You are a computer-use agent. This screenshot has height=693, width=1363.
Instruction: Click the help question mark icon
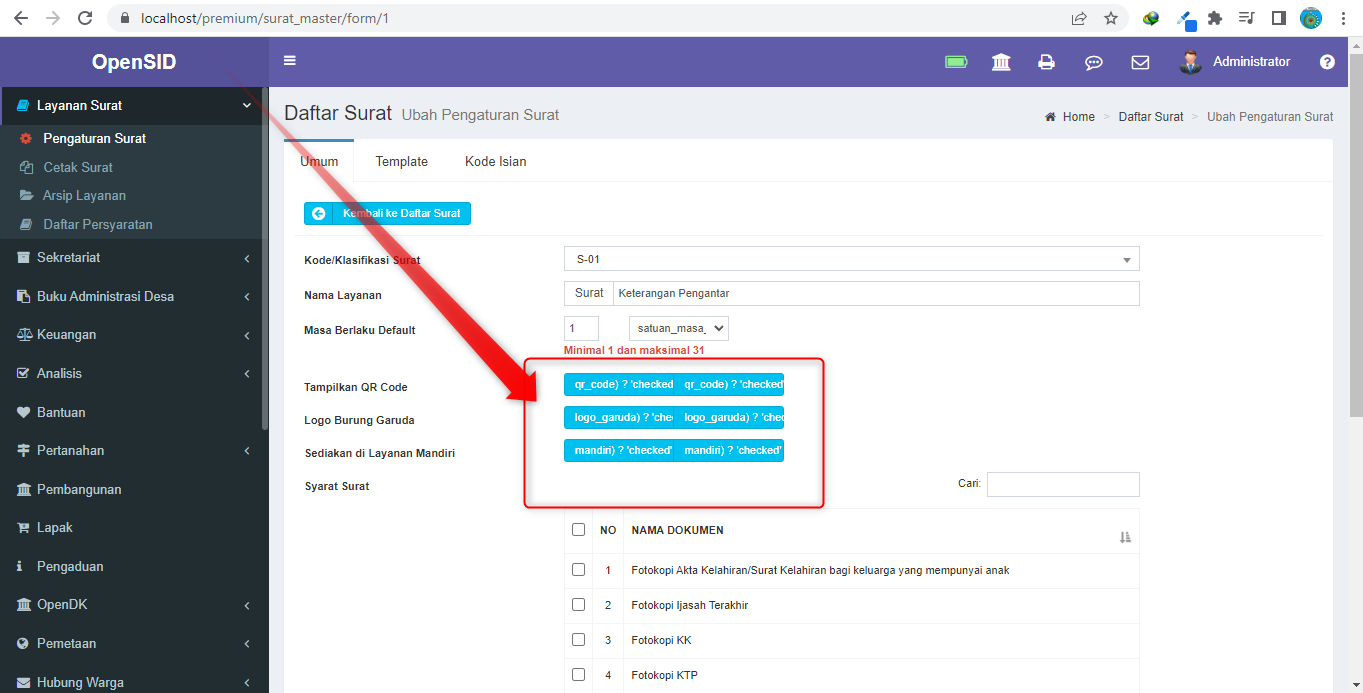pyautogui.click(x=1327, y=62)
